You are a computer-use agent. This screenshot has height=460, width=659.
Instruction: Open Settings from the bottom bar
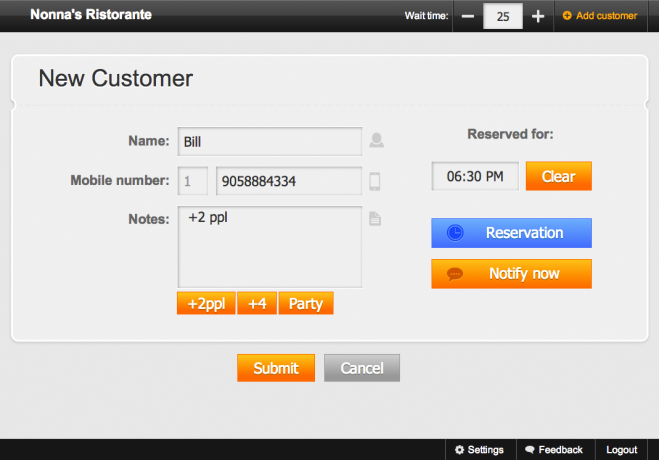tap(479, 450)
